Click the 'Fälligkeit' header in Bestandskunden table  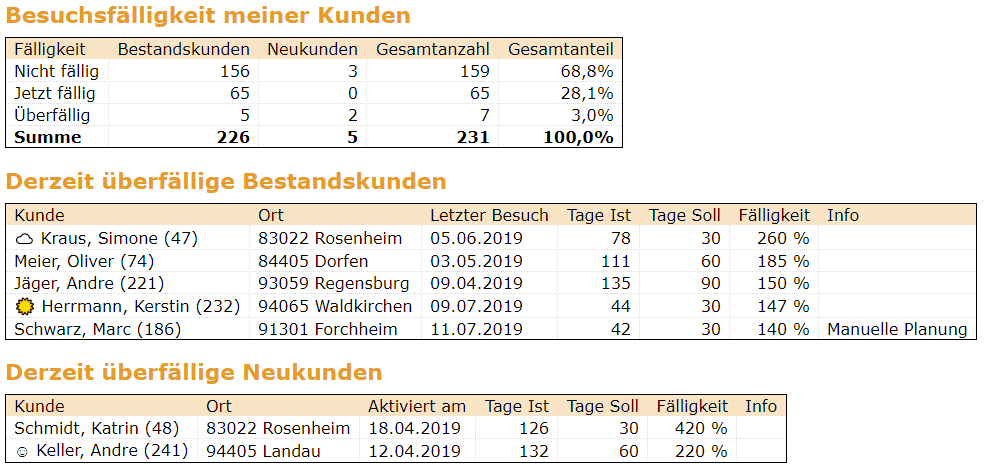773,215
